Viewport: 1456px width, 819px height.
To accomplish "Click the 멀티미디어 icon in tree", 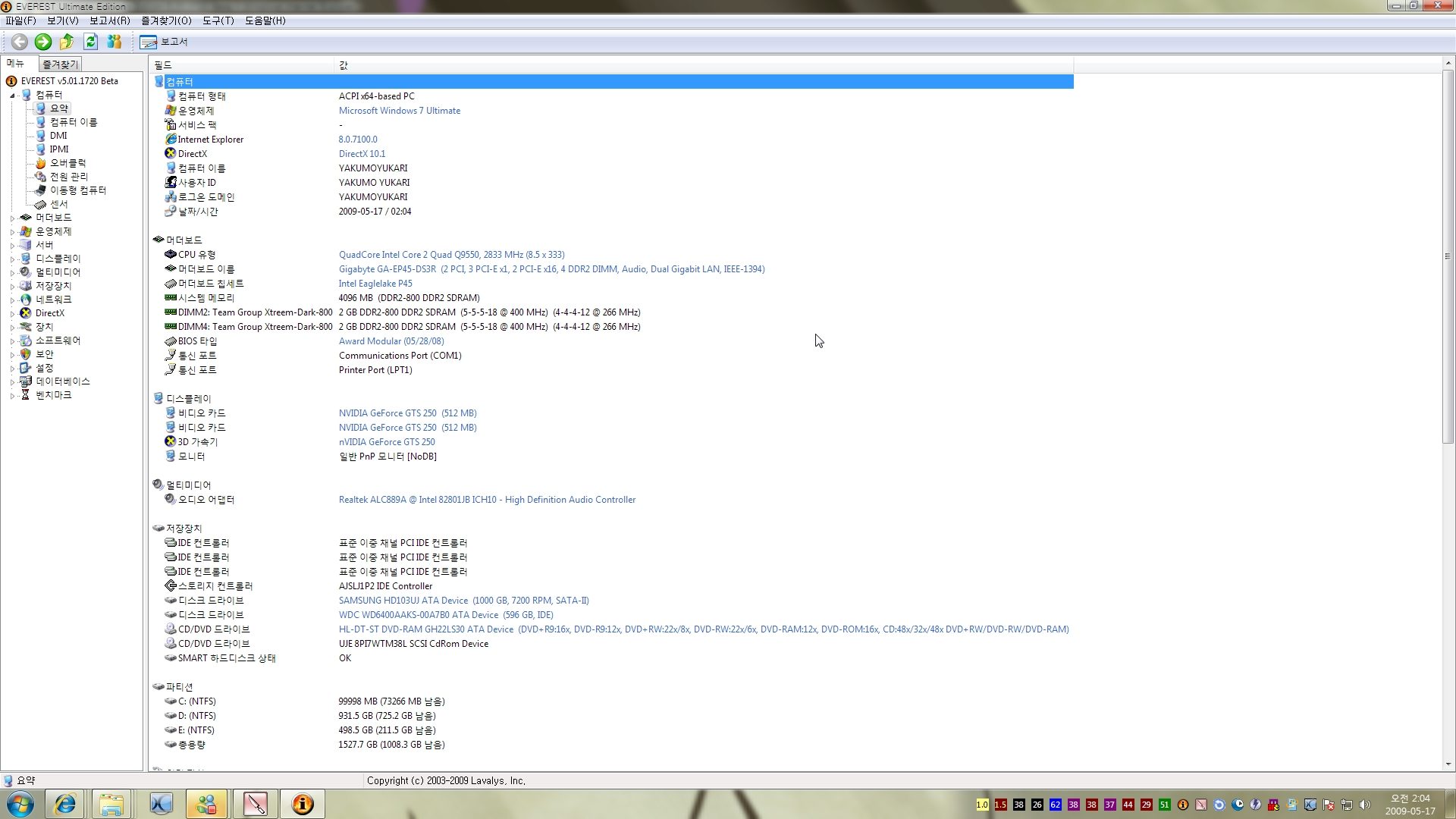I will pos(26,272).
